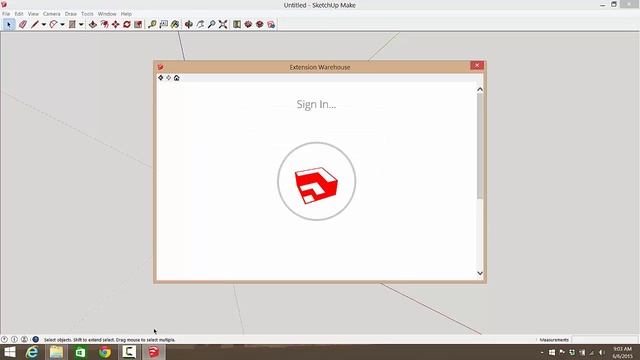Activate the Orbit camera tool

click(189, 24)
